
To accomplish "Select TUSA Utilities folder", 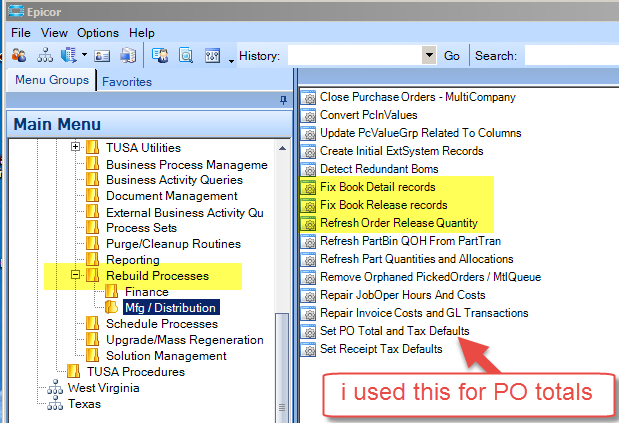I will click(143, 148).
